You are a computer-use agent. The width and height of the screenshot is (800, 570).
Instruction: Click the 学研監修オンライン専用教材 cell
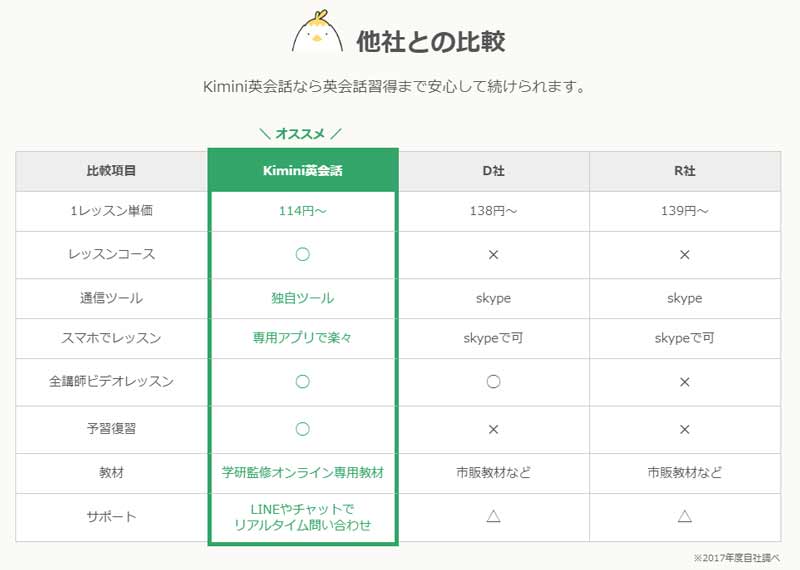tap(303, 473)
